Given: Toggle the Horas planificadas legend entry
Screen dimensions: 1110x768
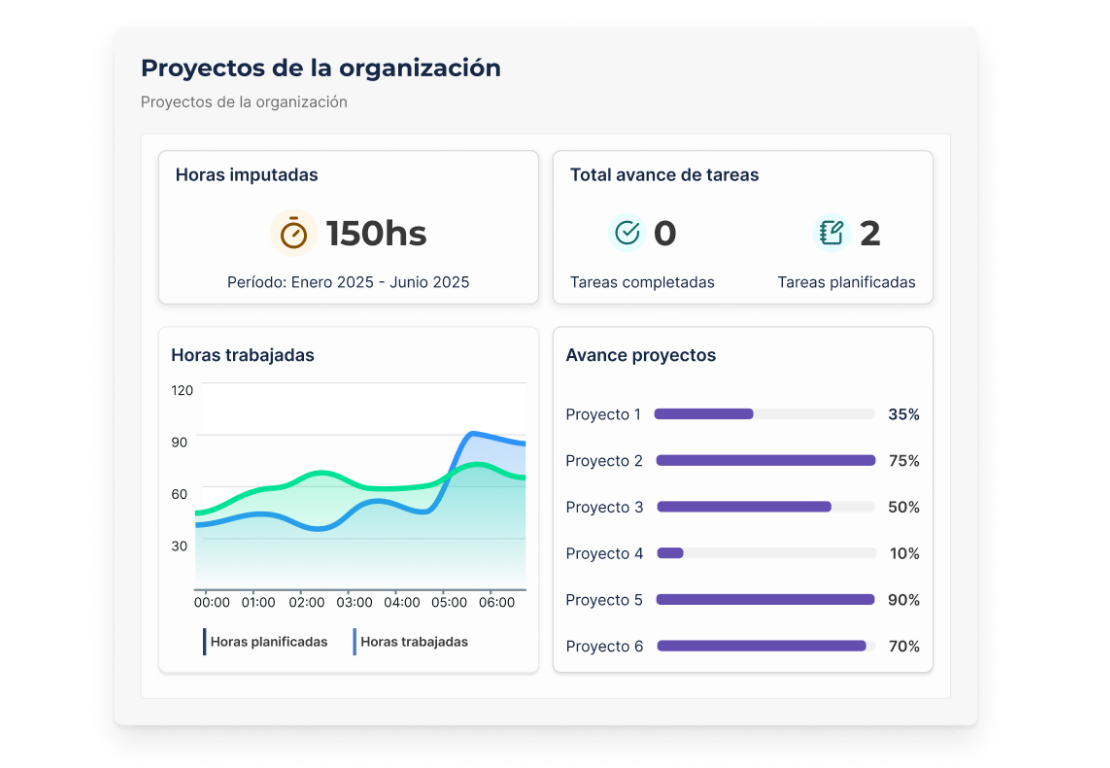Looking at the screenshot, I should pyautogui.click(x=268, y=642).
